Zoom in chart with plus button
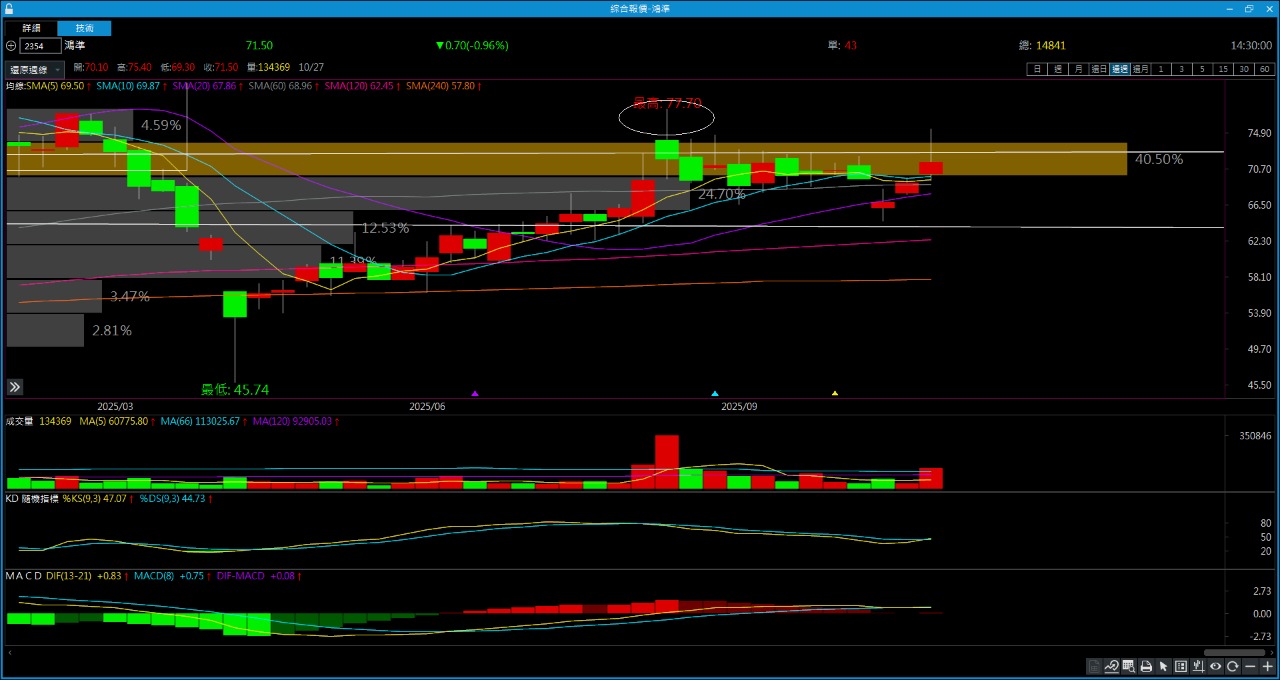The image size is (1280, 680). pyautogui.click(x=1267, y=666)
